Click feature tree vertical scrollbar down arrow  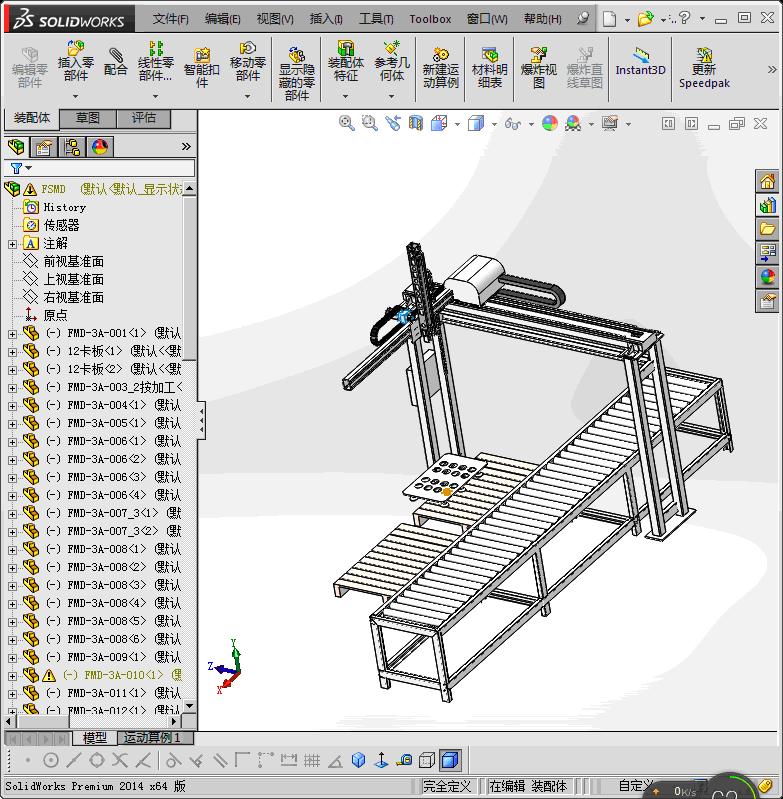coord(190,706)
